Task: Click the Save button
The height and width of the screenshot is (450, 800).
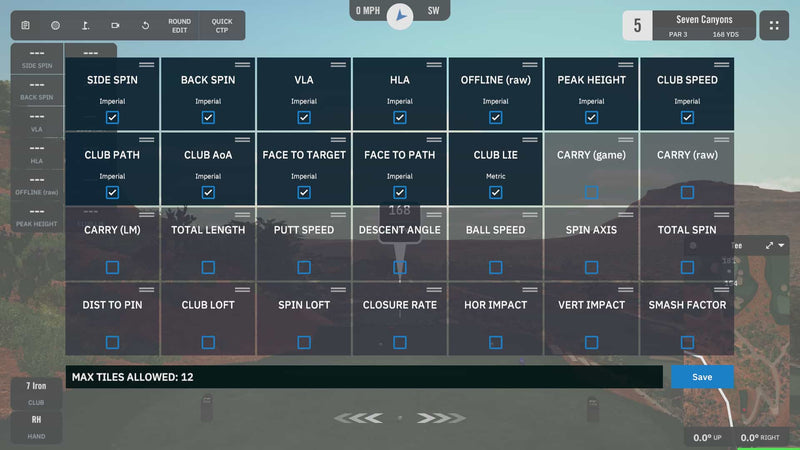Action: click(x=702, y=377)
